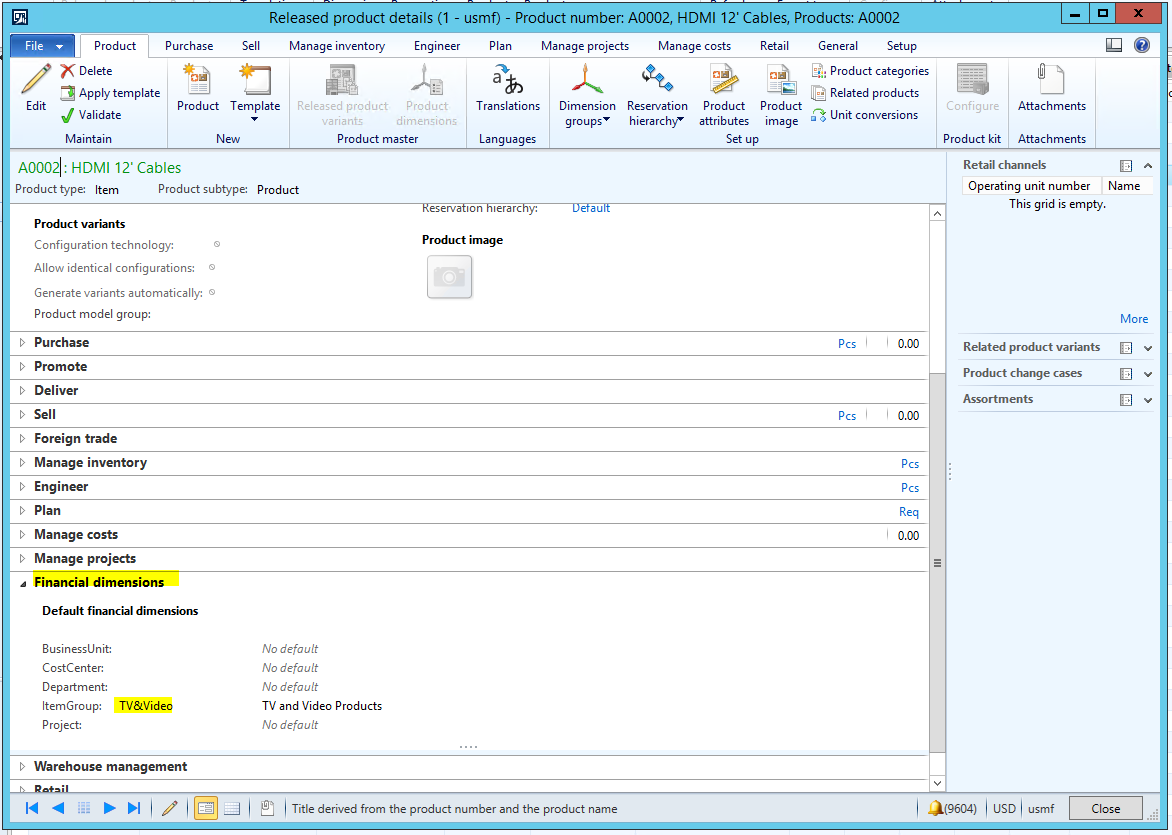Click the Attachments paperclip icon
The width and height of the screenshot is (1172, 835).
click(x=1051, y=80)
